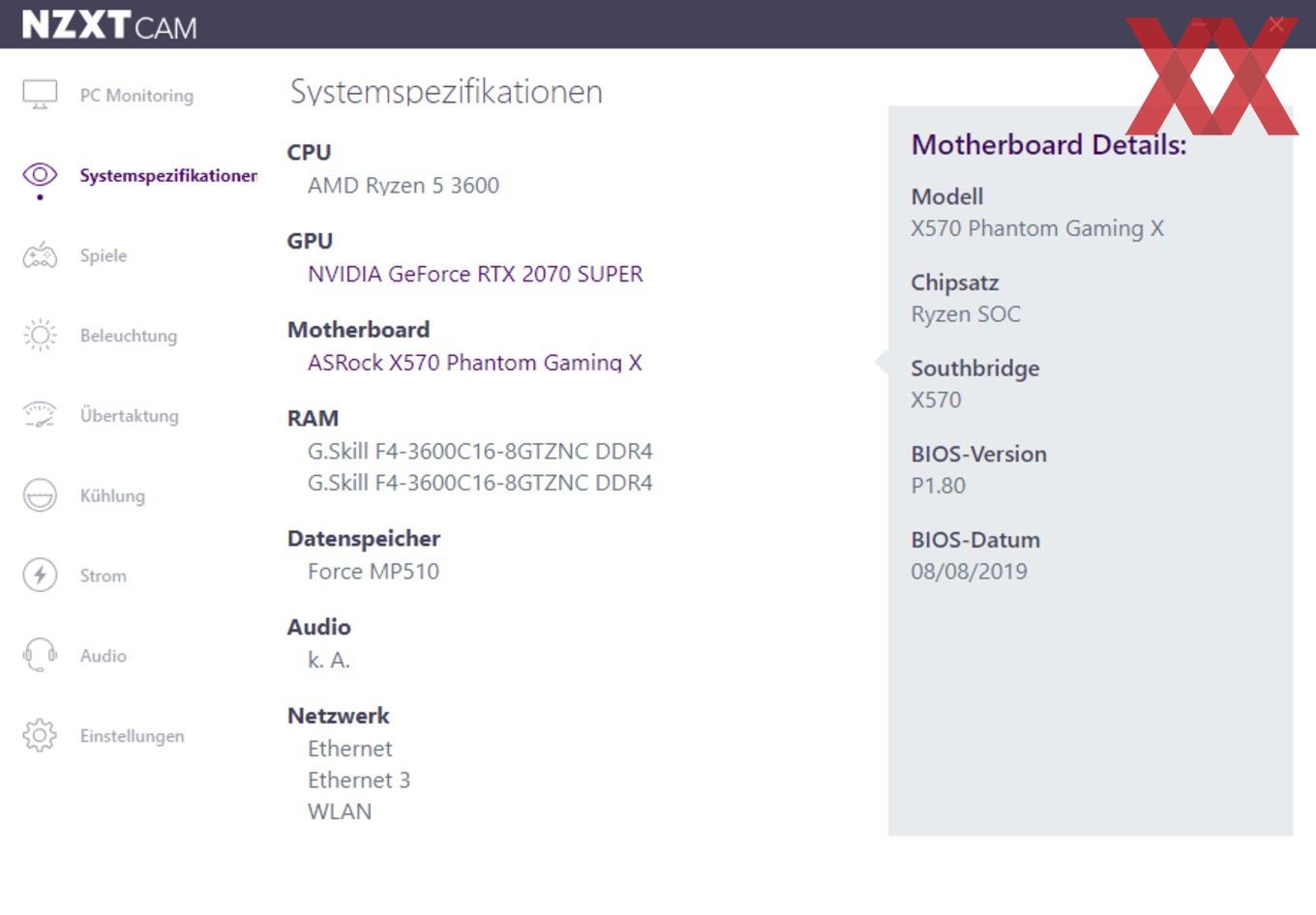The image size is (1316, 915).
Task: Open the Strom power page
Action: [x=103, y=576]
